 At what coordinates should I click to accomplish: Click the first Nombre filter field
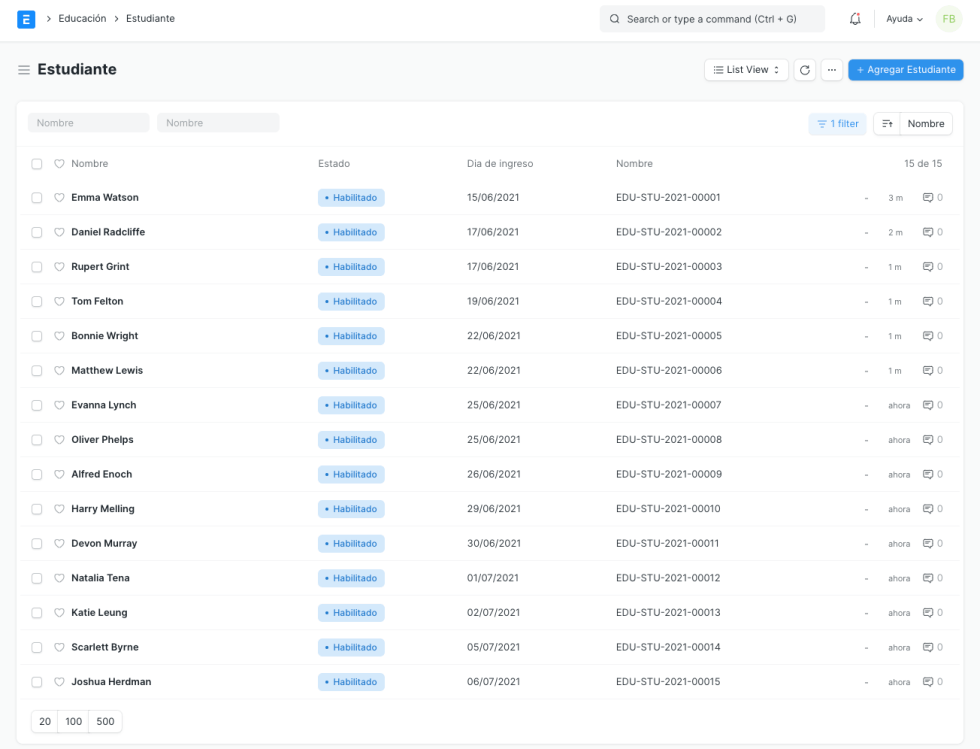click(89, 123)
